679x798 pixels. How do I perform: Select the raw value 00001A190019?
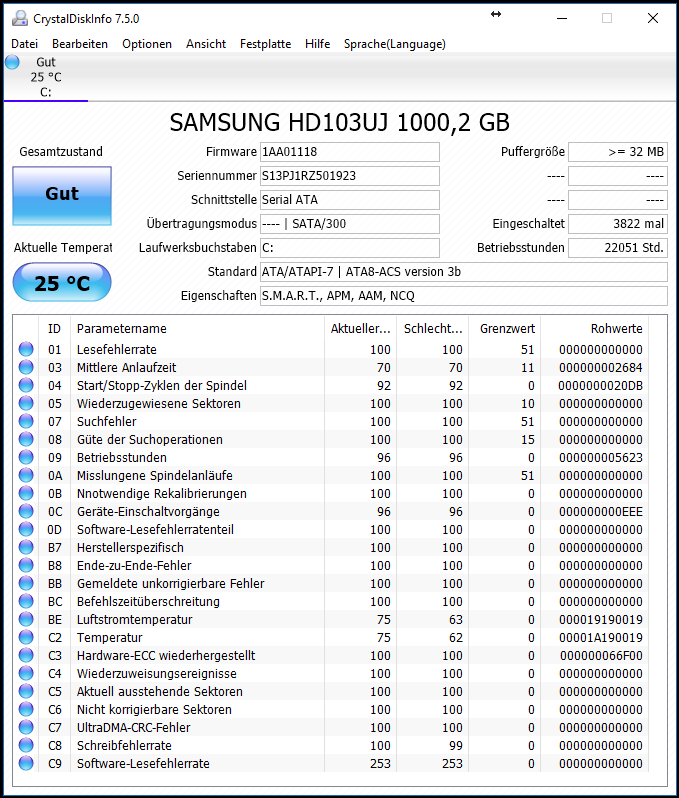pyautogui.click(x=601, y=638)
